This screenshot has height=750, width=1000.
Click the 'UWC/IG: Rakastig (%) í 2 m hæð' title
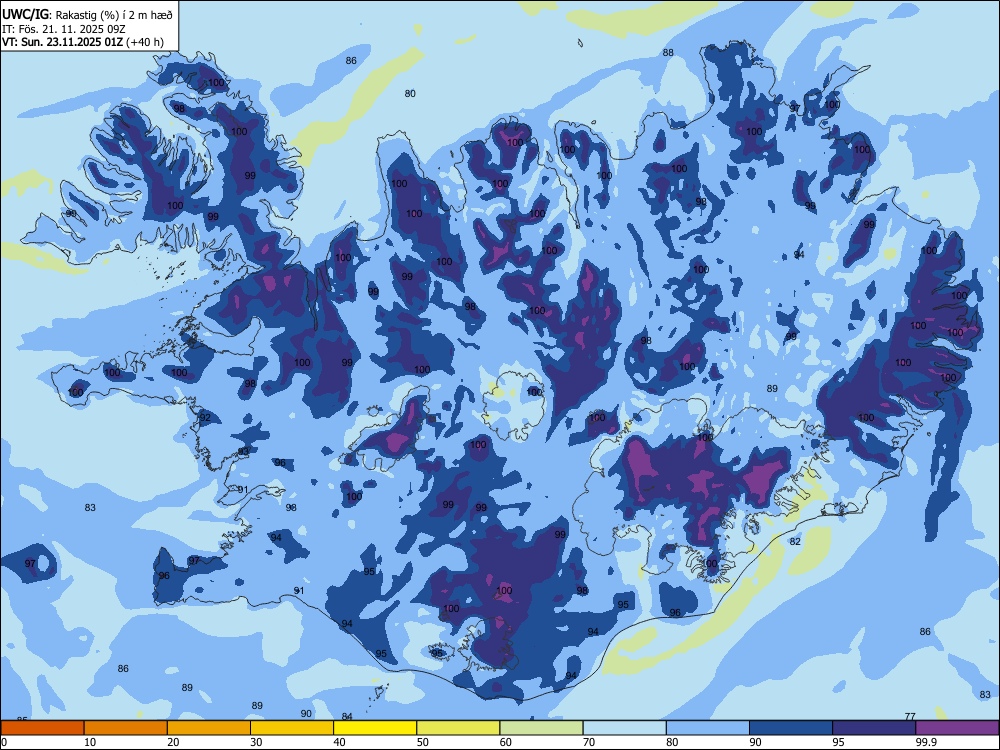pyautogui.click(x=87, y=14)
